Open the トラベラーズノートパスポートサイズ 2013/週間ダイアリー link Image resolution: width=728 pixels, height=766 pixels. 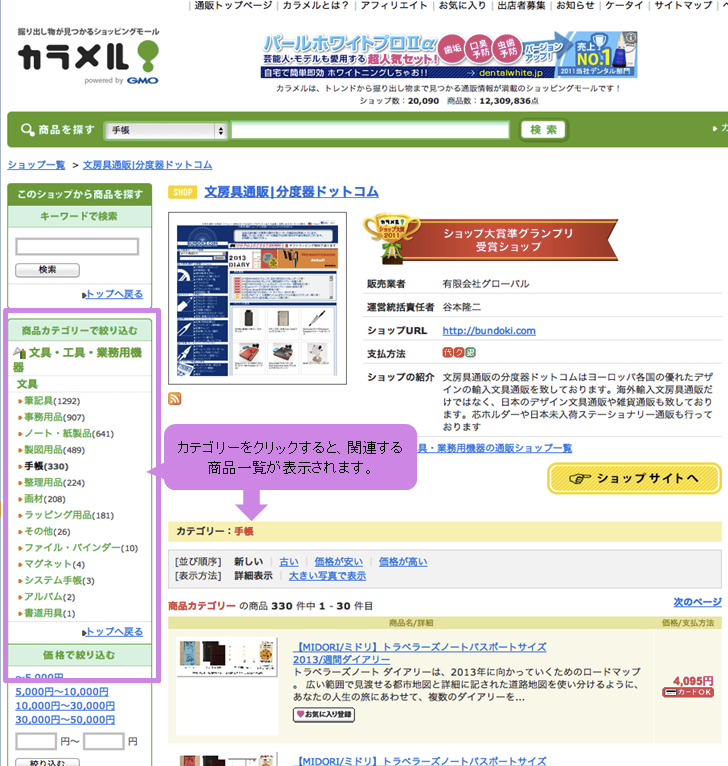[x=420, y=653]
